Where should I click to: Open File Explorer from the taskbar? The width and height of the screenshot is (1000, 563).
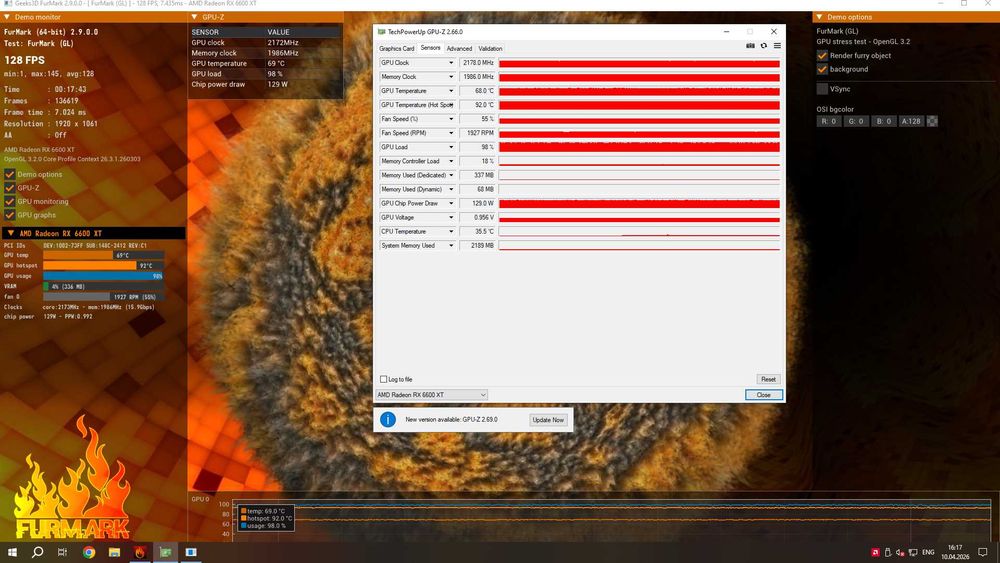tap(114, 552)
